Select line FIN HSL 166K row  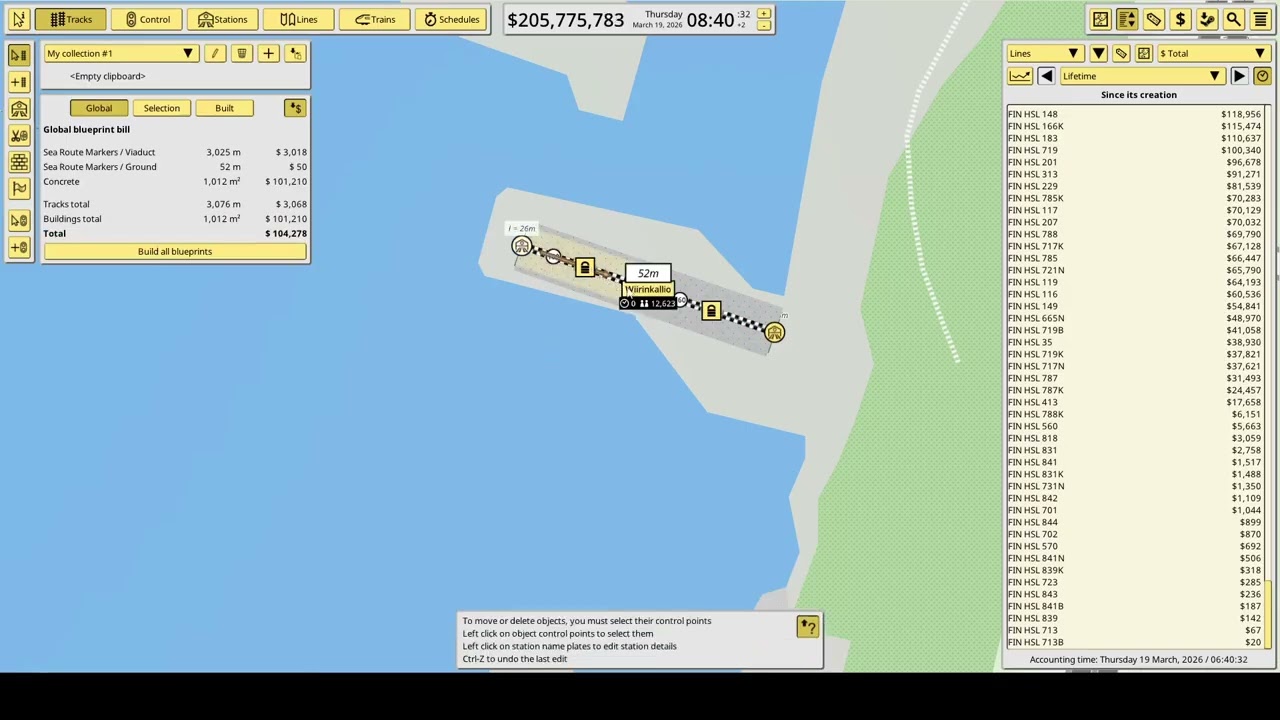[x=1134, y=126]
